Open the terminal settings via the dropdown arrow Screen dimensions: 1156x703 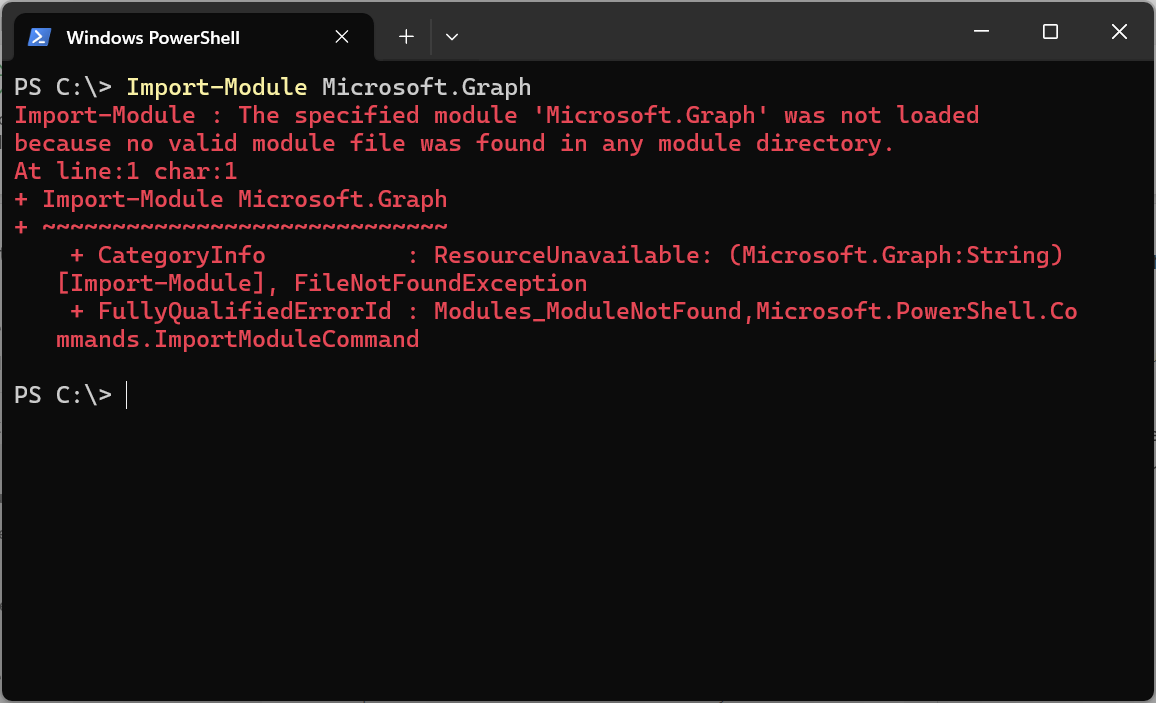pyautogui.click(x=451, y=36)
